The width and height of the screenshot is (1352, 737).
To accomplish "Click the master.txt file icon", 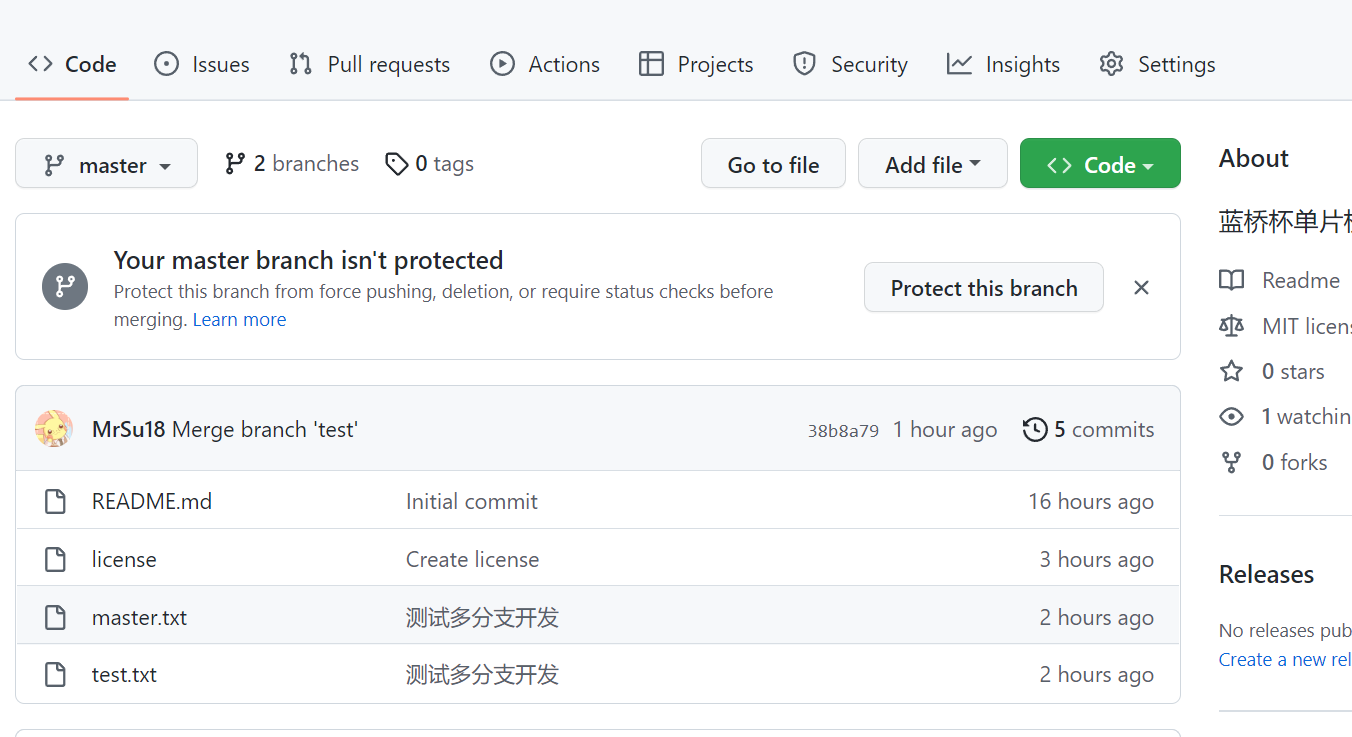I will coord(56,618).
